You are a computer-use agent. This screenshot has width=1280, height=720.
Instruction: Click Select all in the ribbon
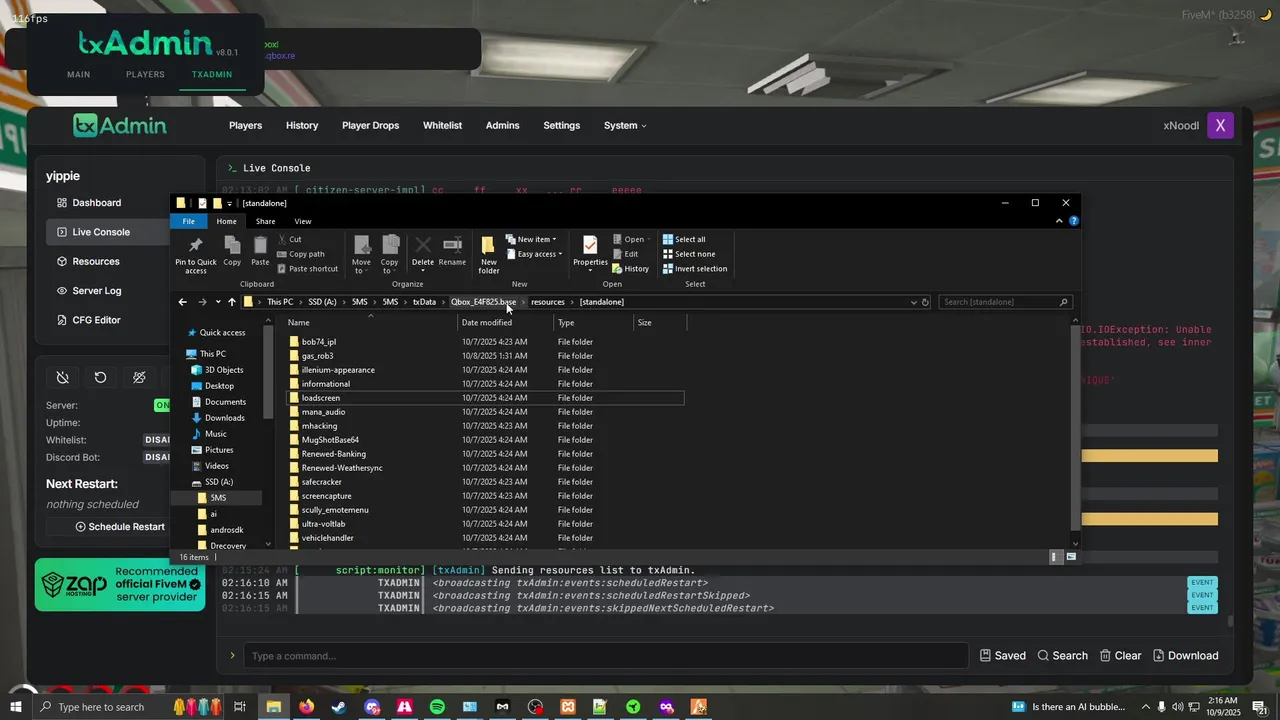684,240
